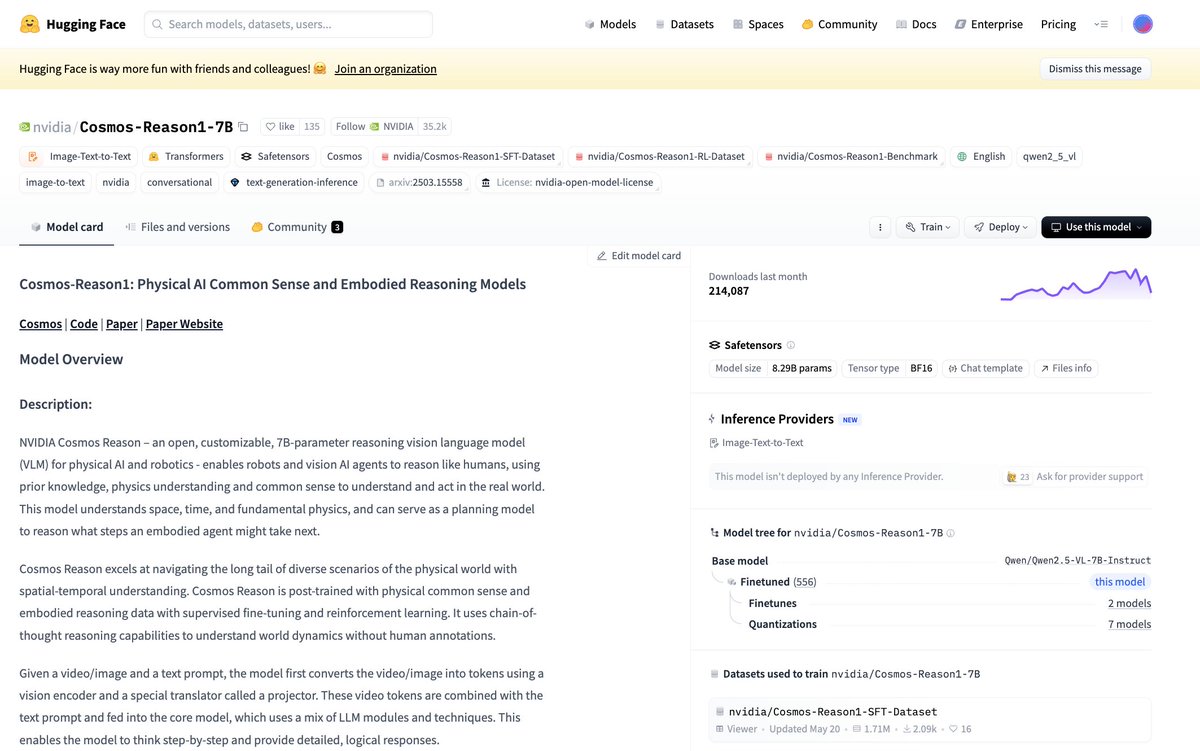Click the Hugging Face logo icon

click(29, 24)
